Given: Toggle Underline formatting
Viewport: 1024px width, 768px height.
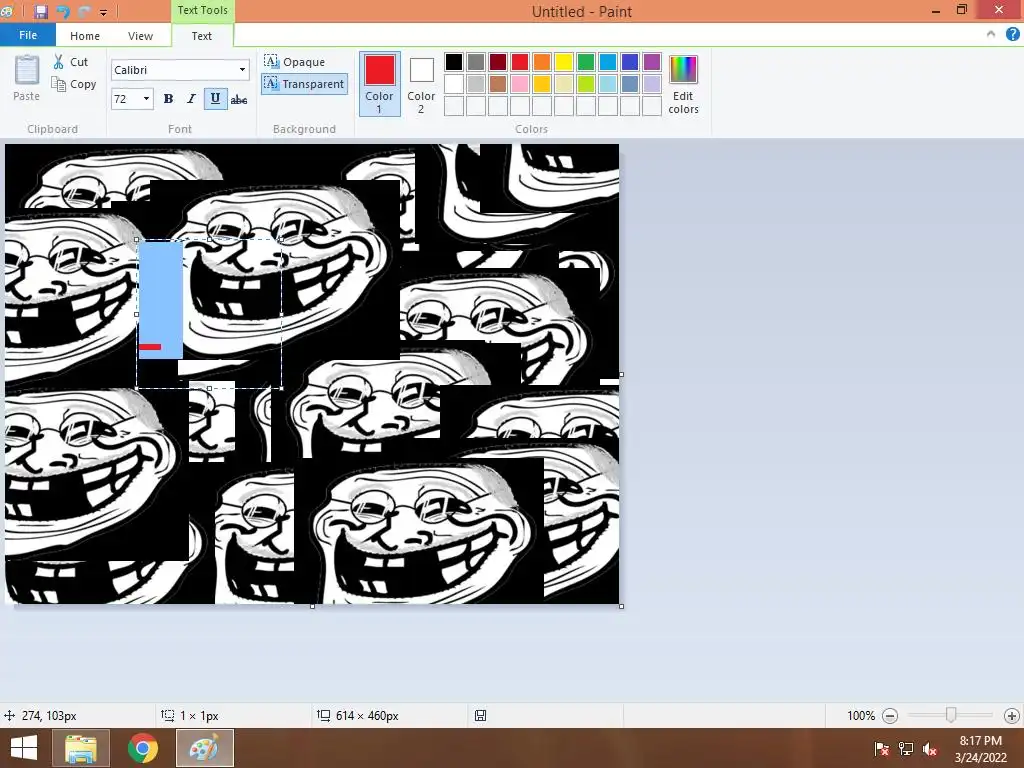Looking at the screenshot, I should point(215,99).
